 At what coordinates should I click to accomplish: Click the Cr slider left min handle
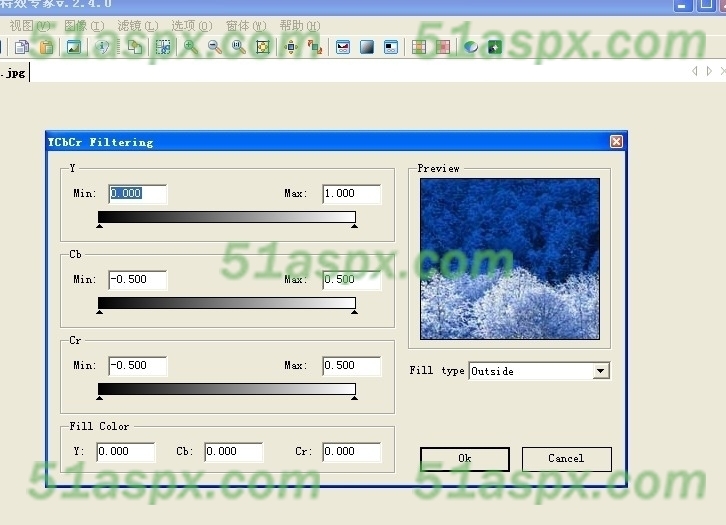[100, 398]
